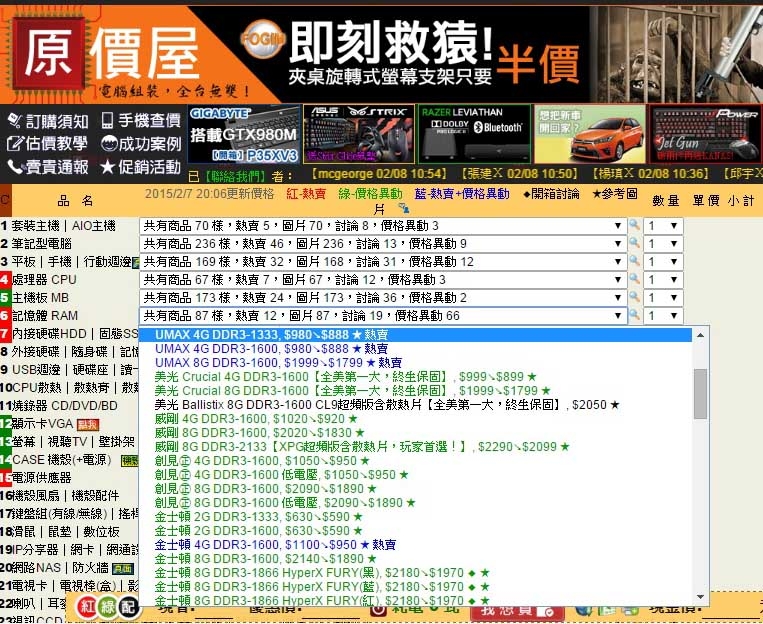The image size is (763, 624).
Task: Click the Gigabyte GTX980M P35XV3 ad thumbnail
Action: pyautogui.click(x=244, y=134)
